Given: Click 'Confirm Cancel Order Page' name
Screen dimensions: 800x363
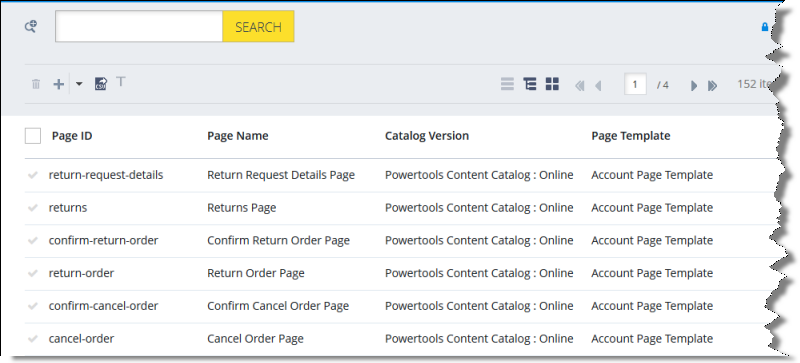Looking at the screenshot, I should point(278,306).
